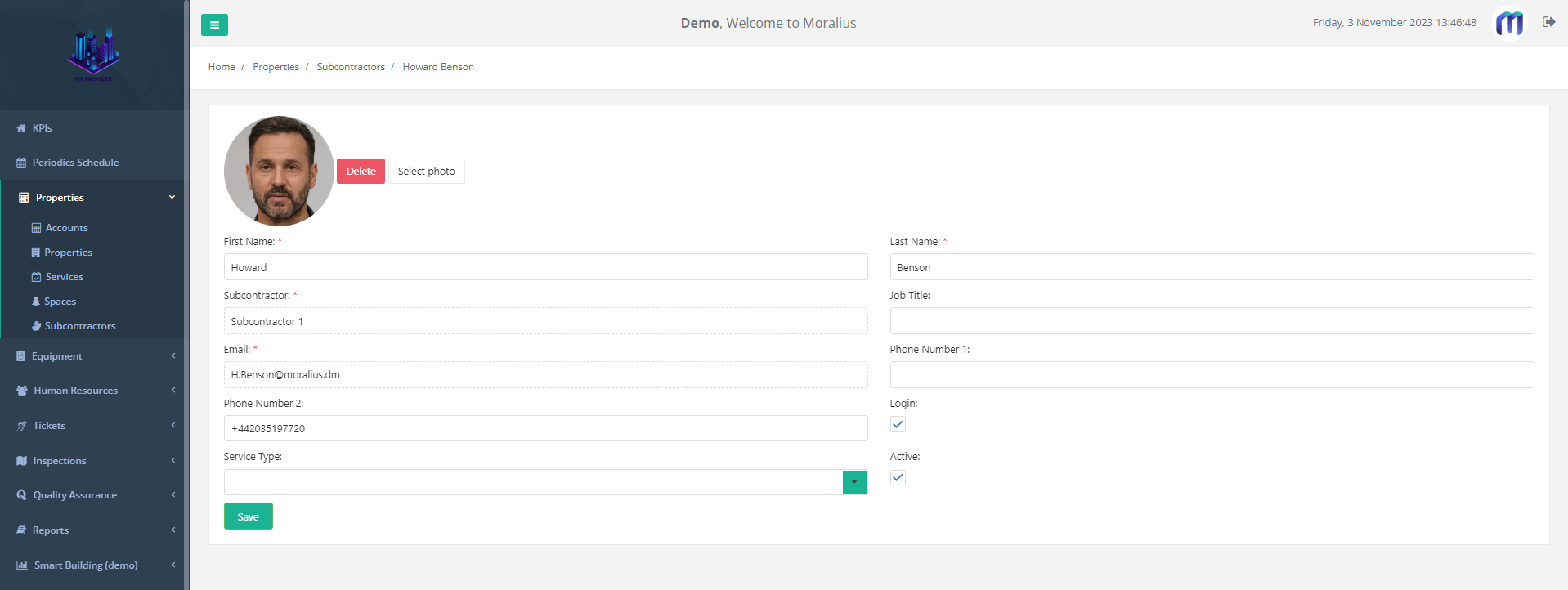
Task: Expand the Tickets menu chevron
Action: point(173,425)
